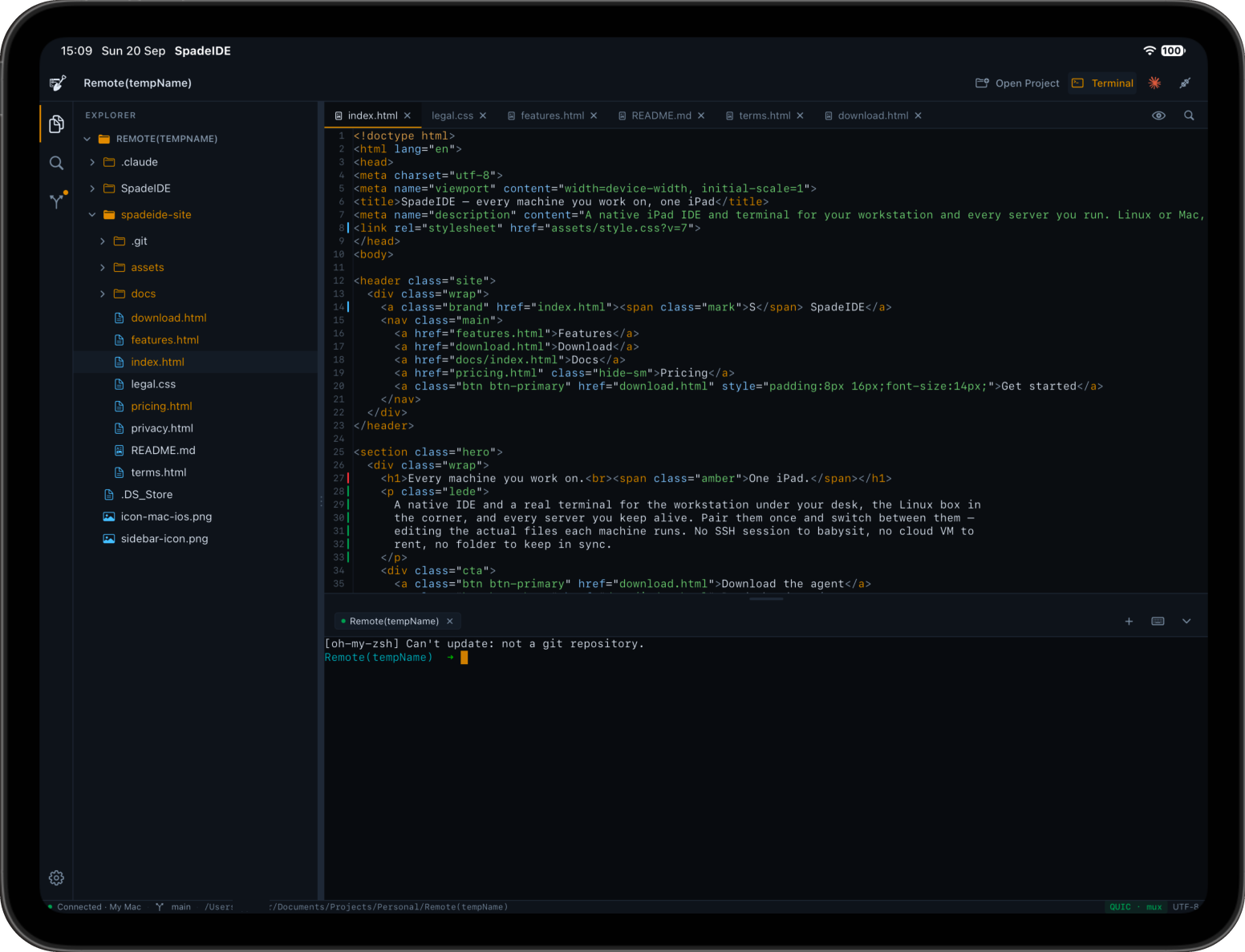Open the Explorer files panel icon
The height and width of the screenshot is (952, 1245).
[x=56, y=124]
